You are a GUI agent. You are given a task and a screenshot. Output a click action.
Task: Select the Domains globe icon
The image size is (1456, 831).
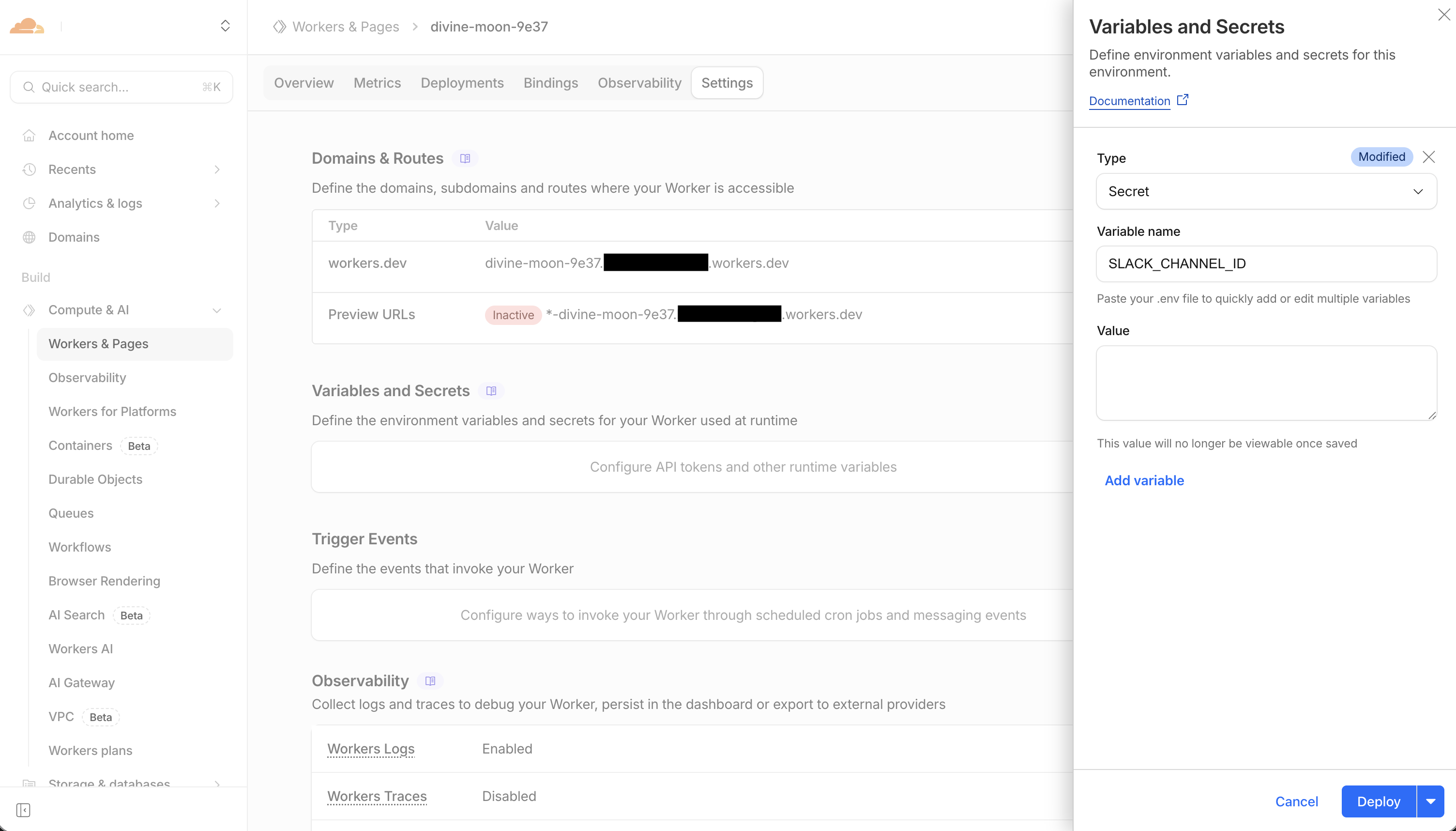tap(29, 237)
